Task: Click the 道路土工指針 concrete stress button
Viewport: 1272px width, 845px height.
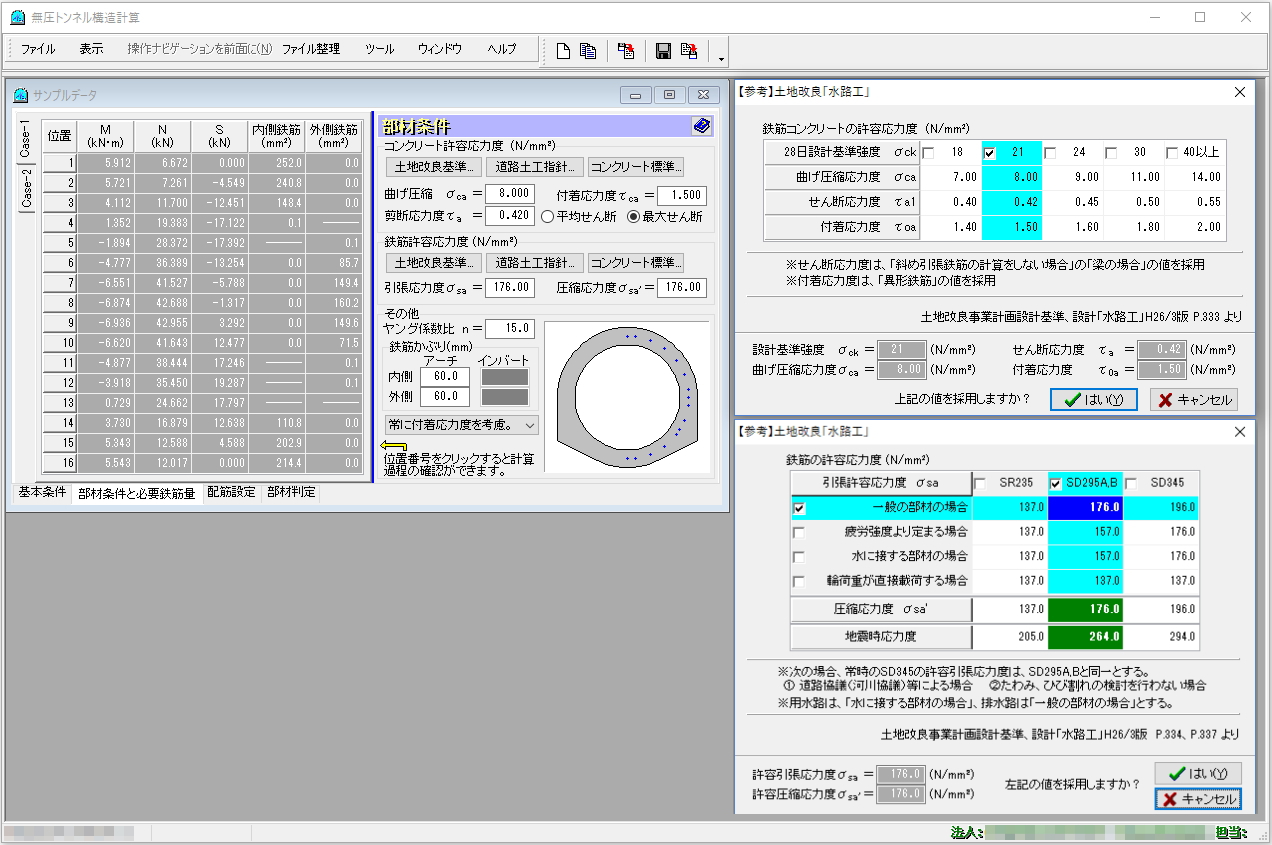Action: coord(534,167)
